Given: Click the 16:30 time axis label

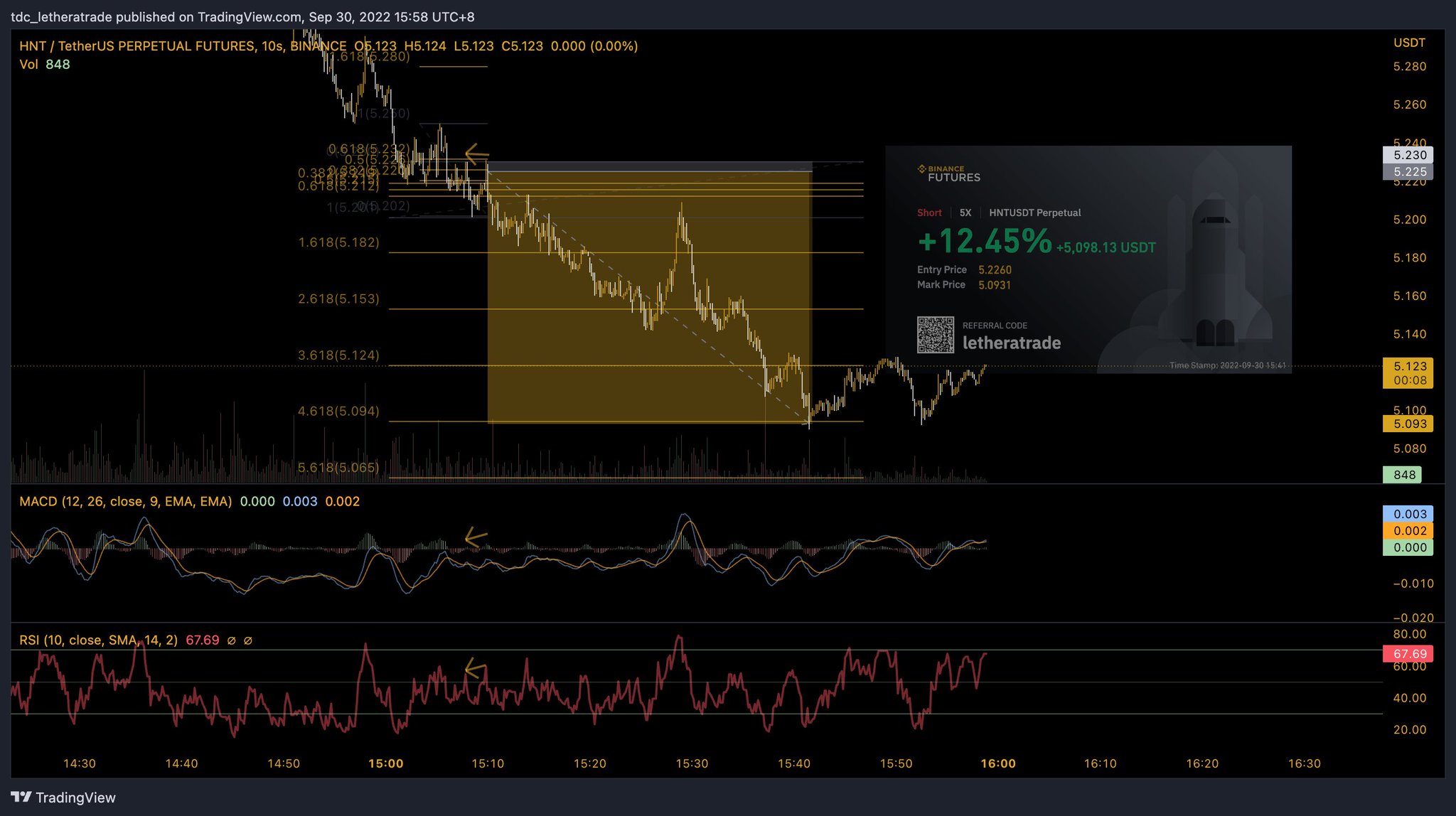Looking at the screenshot, I should coord(1305,763).
